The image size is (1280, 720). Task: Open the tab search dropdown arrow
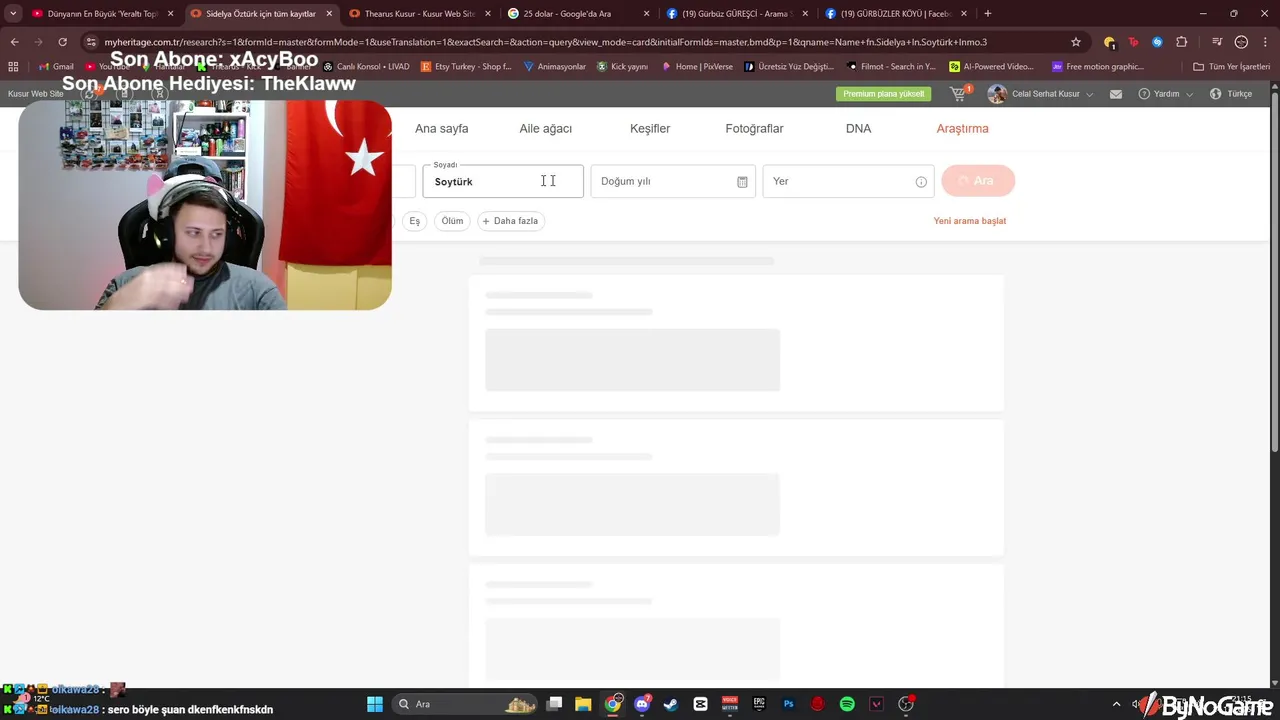[12, 14]
